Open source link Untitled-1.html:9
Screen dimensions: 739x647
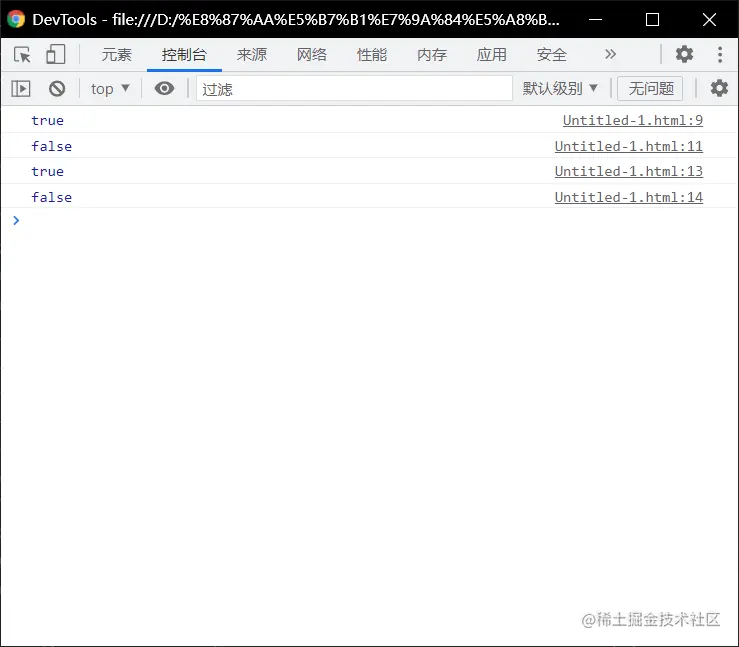tap(633, 121)
